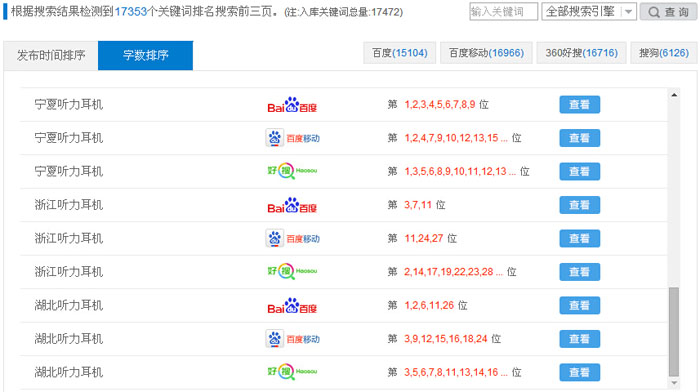
Task: Click 宁夏听力耳机 keyword in Baidu row
Action: (x=69, y=104)
